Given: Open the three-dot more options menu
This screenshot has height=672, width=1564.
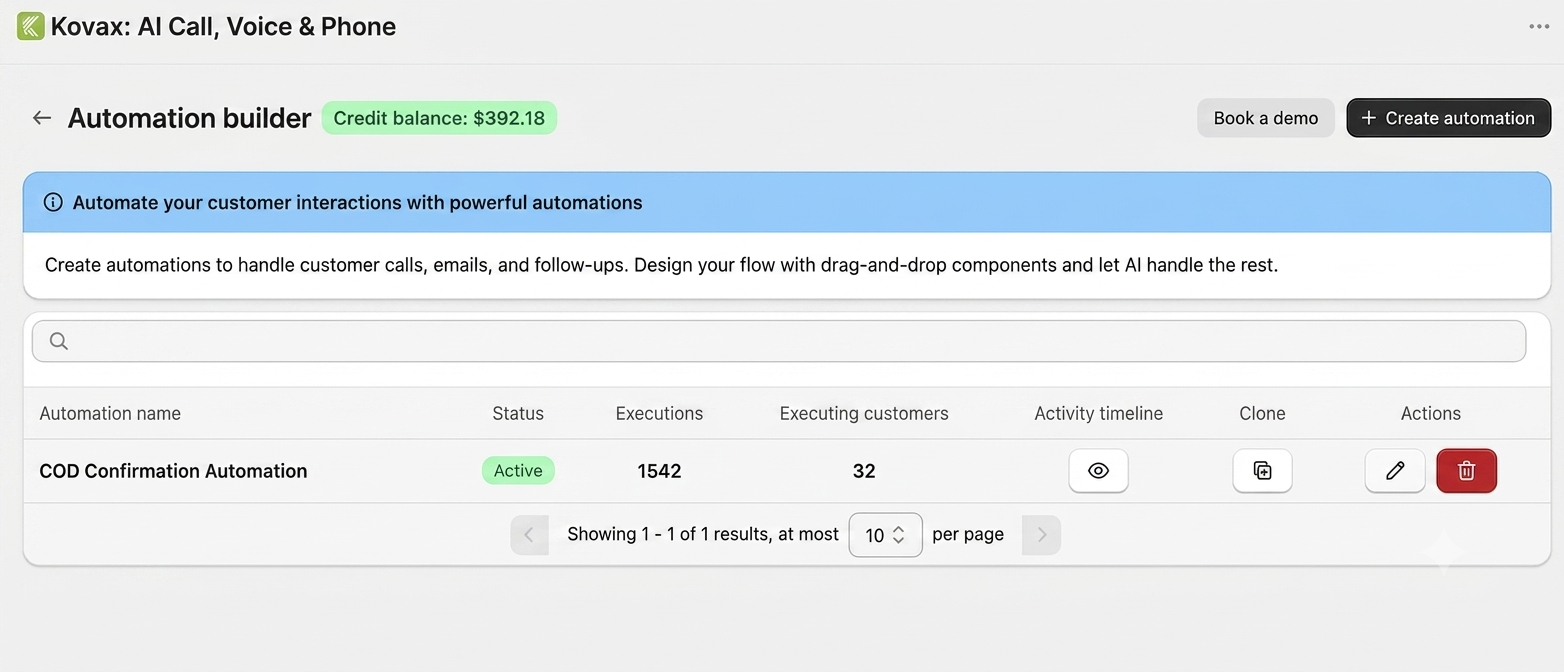Looking at the screenshot, I should point(1539,26).
